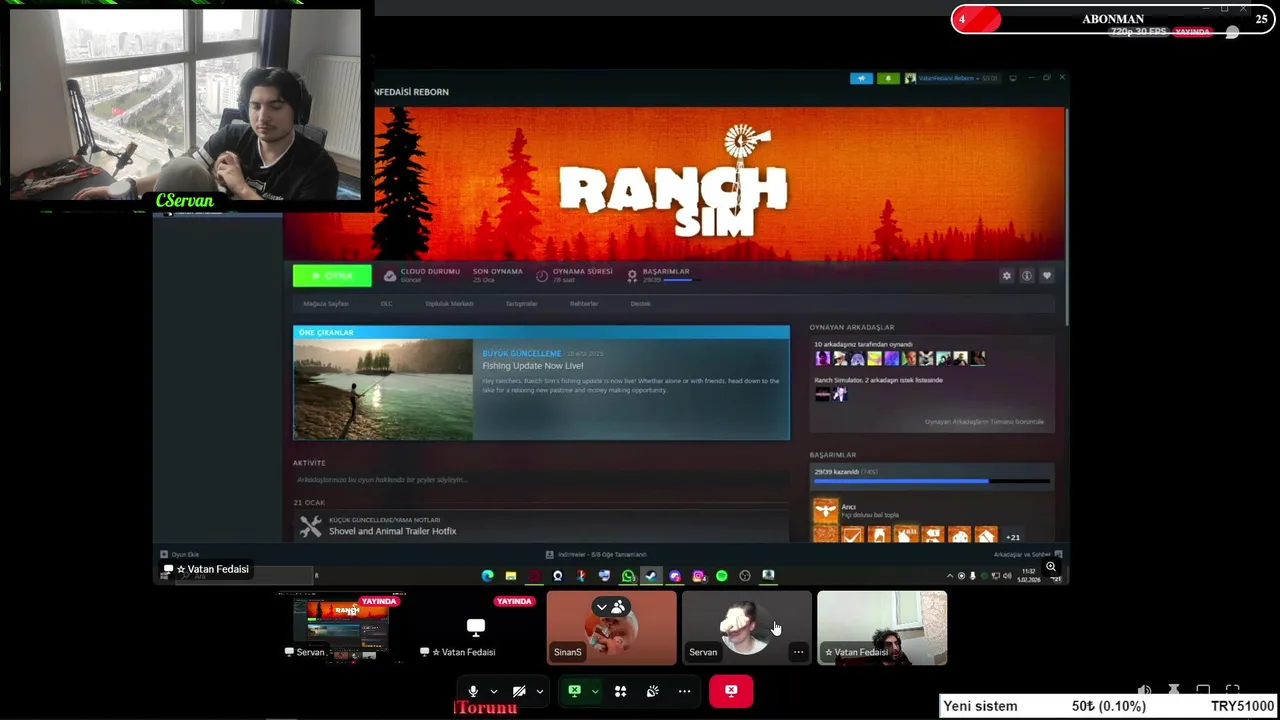This screenshot has height=720, width=1280.
Task: Open the soundboard icon in call bar
Action: point(652,691)
